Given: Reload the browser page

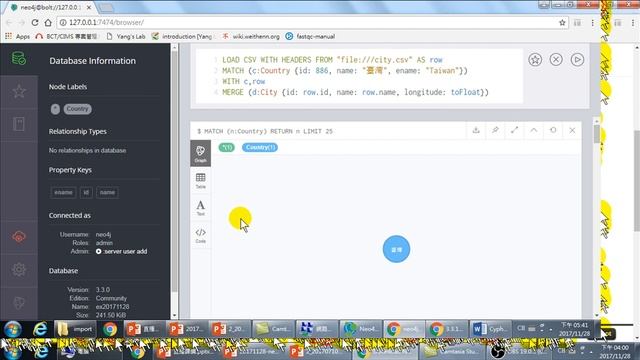Looking at the screenshot, I should point(35,22).
